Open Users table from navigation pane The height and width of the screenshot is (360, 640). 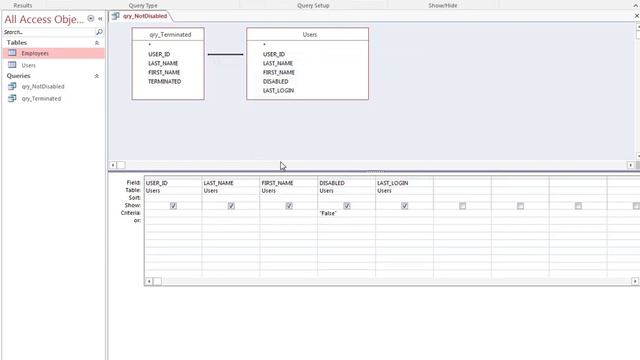coord(53,65)
